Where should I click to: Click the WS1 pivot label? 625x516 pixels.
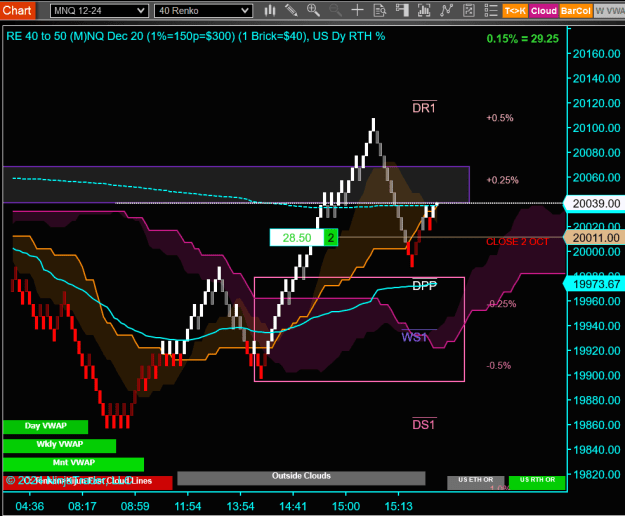coord(415,337)
